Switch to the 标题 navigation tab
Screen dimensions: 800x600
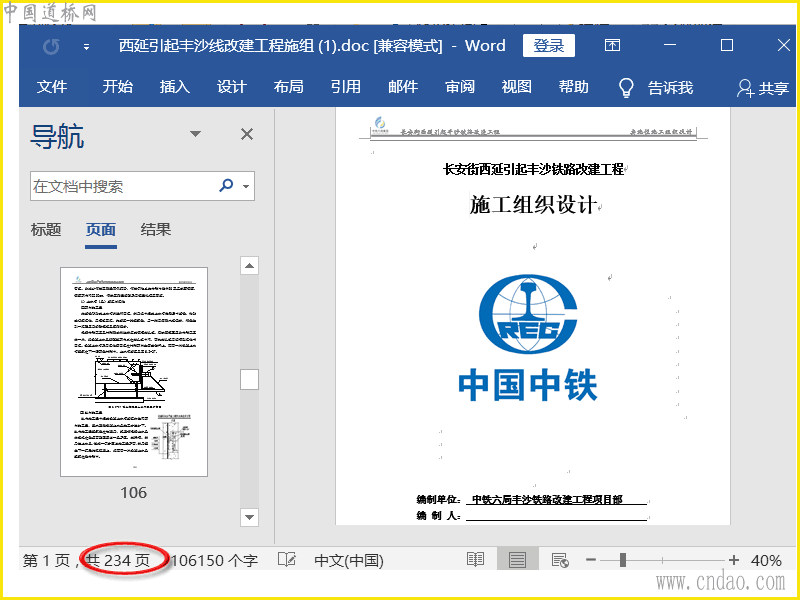coord(46,230)
